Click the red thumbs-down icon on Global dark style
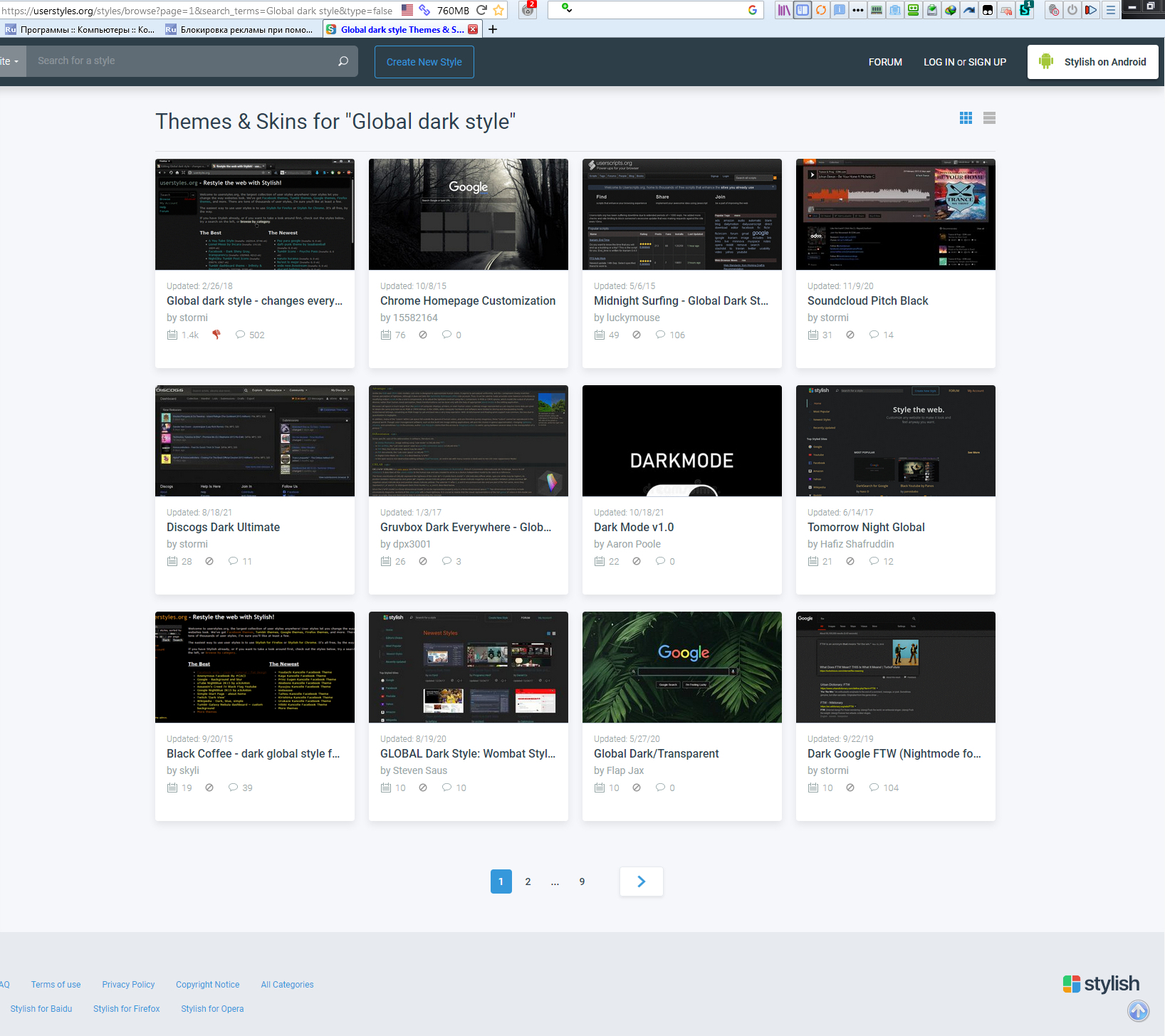1165x1036 pixels. 216,335
